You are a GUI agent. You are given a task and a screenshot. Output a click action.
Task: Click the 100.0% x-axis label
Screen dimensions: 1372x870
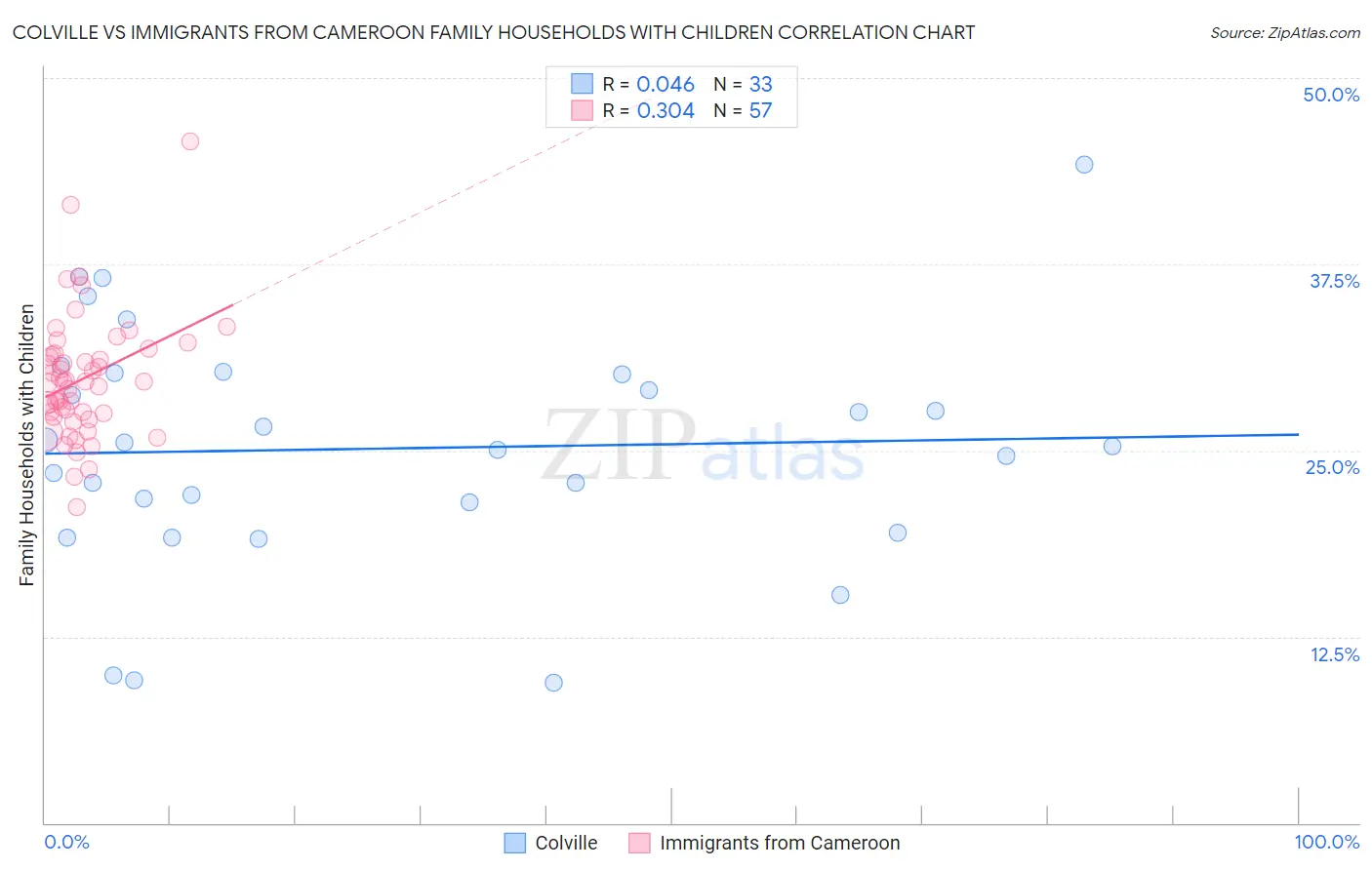tap(1327, 842)
